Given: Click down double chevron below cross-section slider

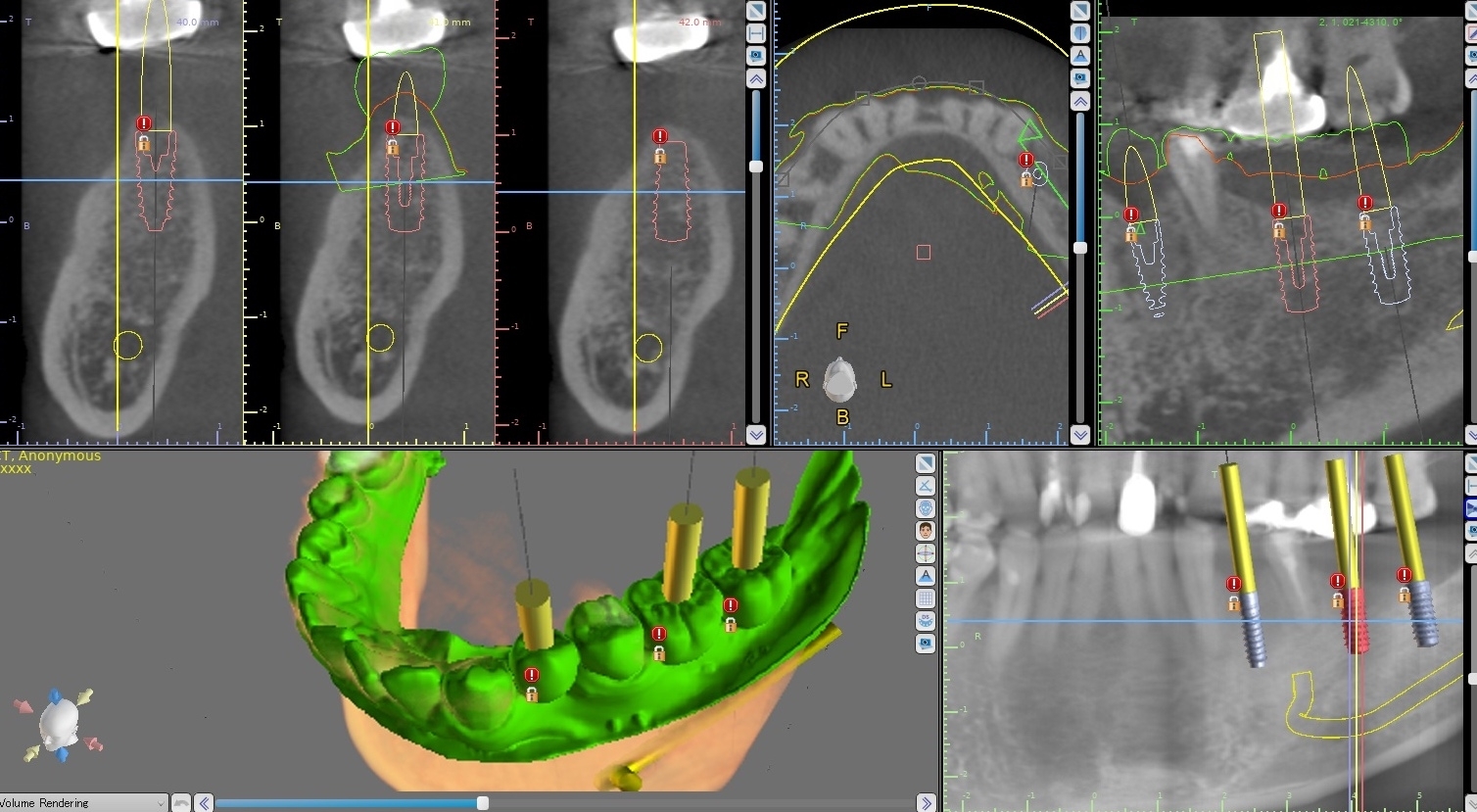Looking at the screenshot, I should [756, 435].
